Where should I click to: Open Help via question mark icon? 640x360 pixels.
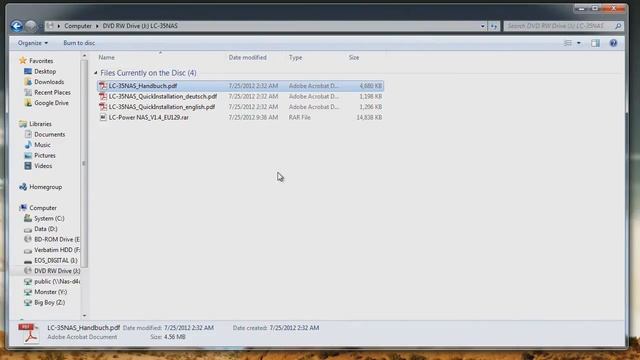613,43
